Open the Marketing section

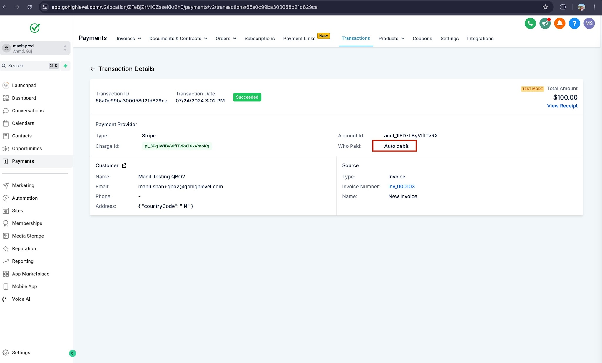click(23, 186)
